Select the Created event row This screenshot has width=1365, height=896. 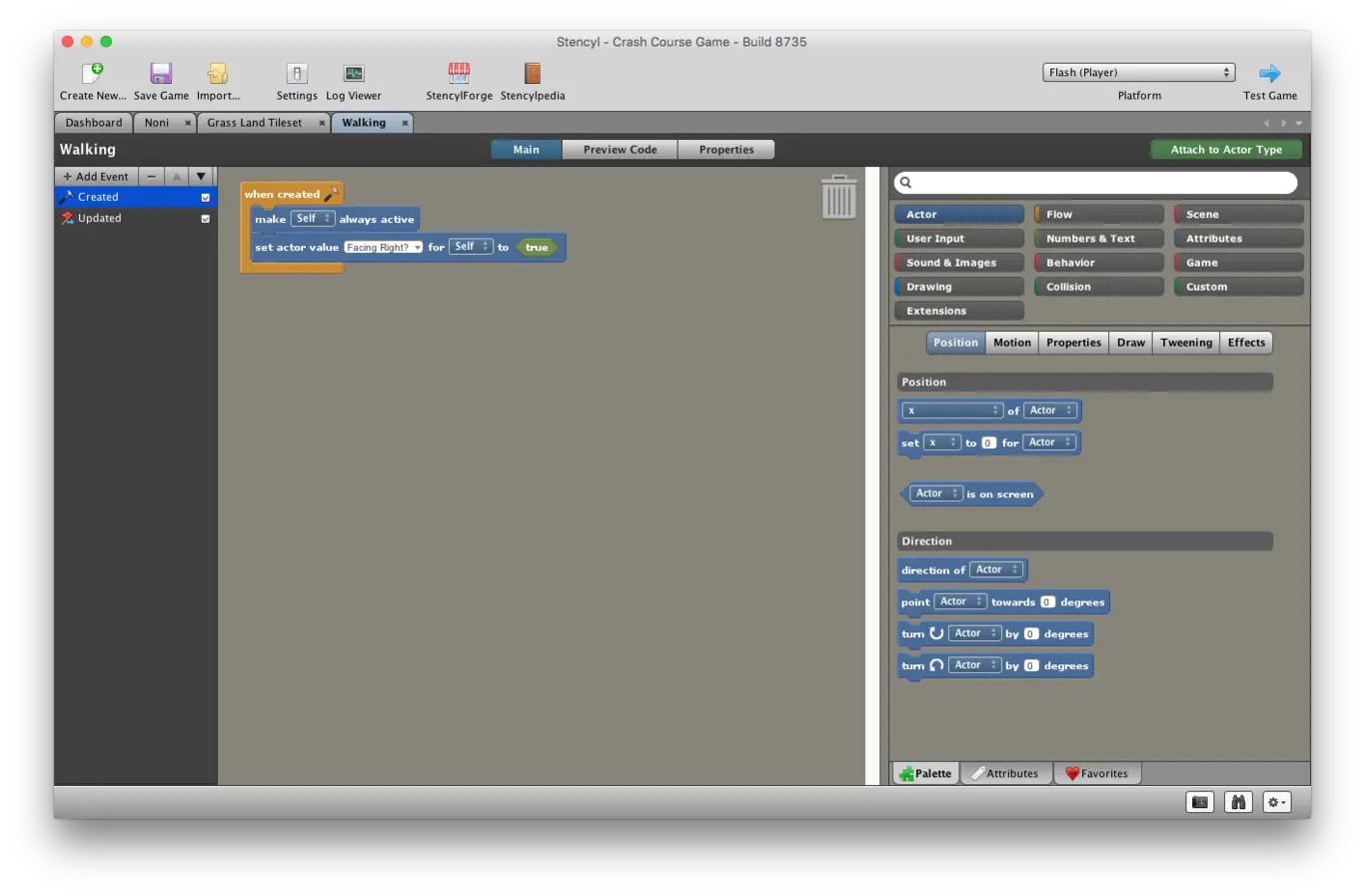(x=136, y=198)
